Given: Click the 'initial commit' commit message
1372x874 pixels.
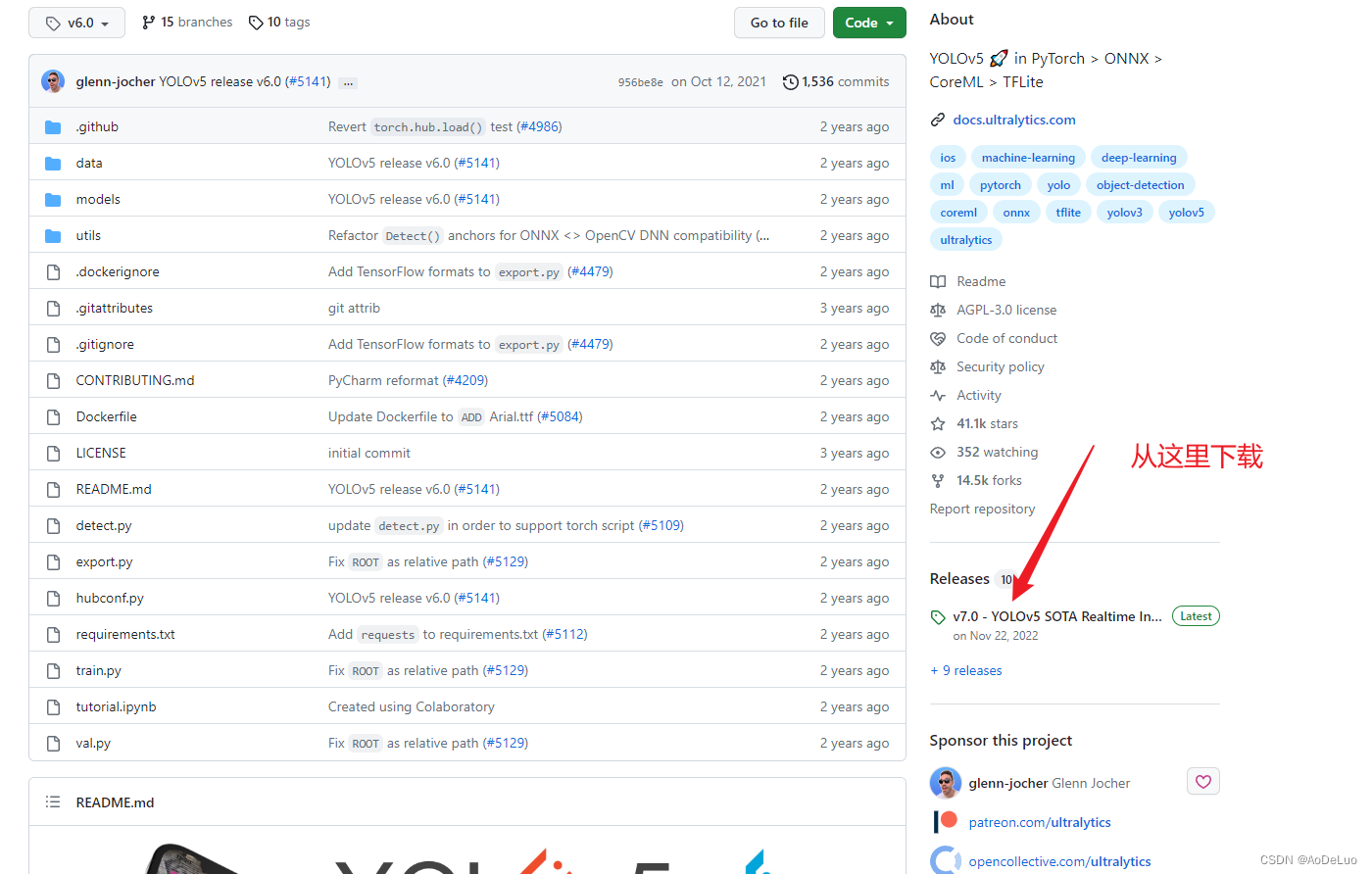Looking at the screenshot, I should [369, 453].
